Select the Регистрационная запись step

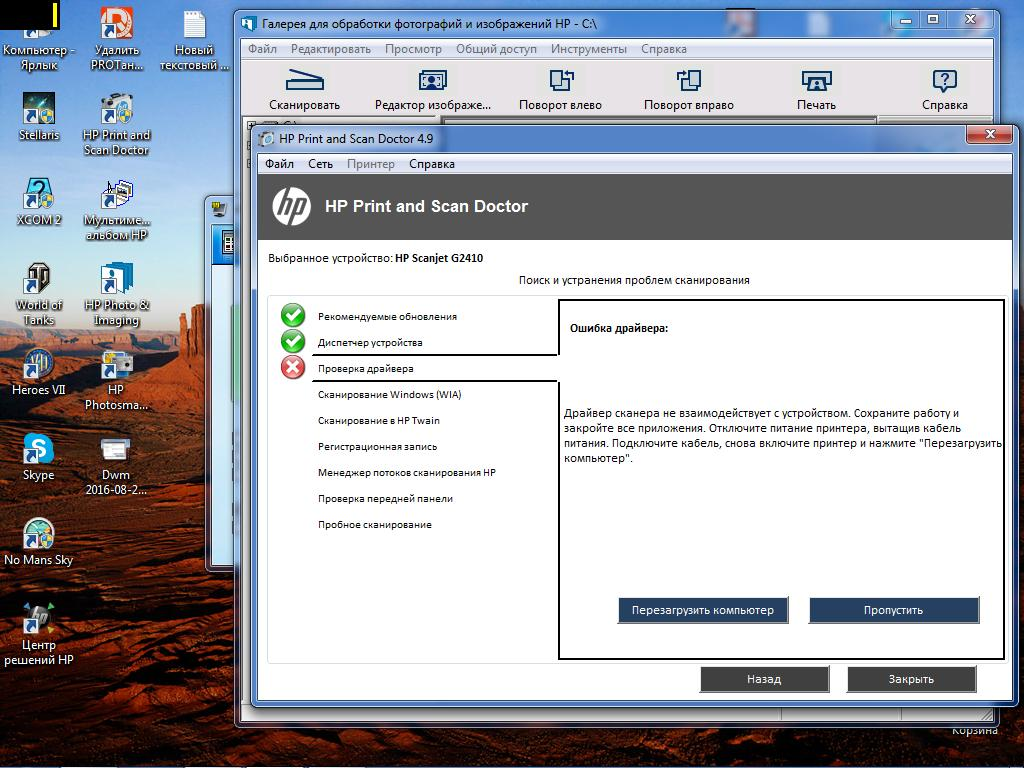tap(377, 447)
